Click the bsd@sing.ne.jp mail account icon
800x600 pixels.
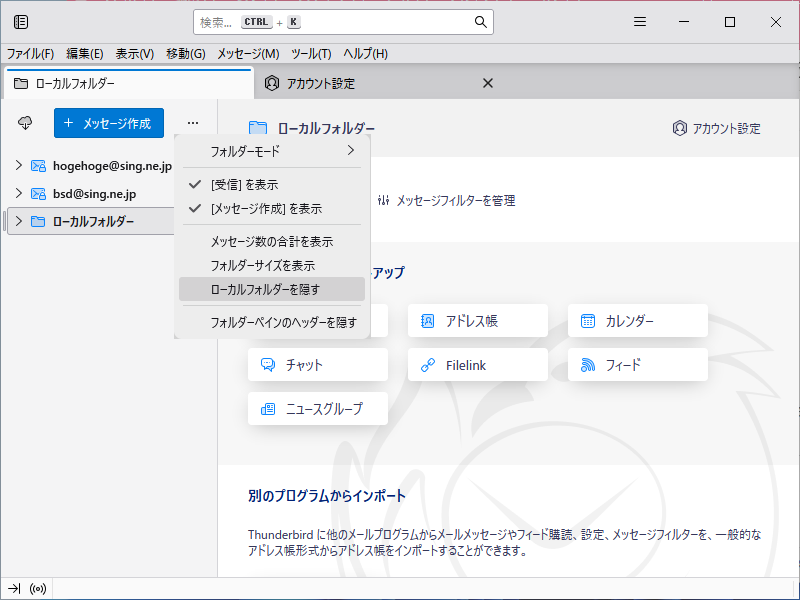pos(38,194)
